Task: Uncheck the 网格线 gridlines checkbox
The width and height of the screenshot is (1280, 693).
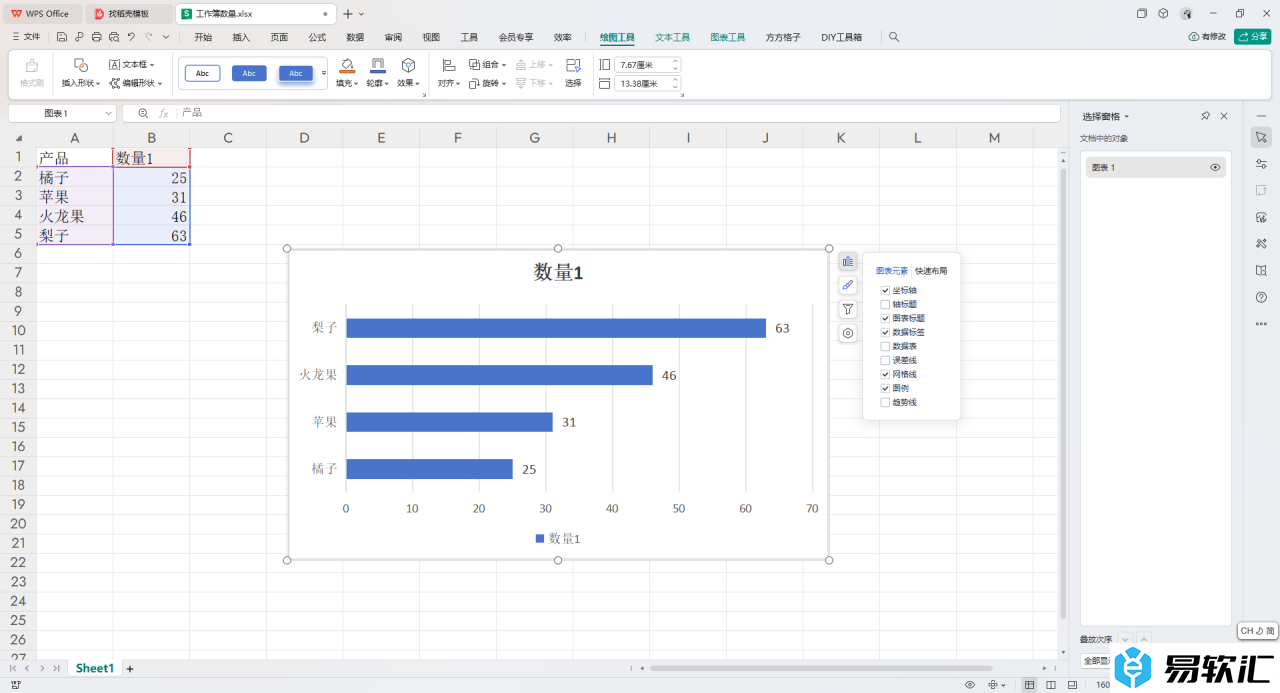Action: pyautogui.click(x=885, y=374)
